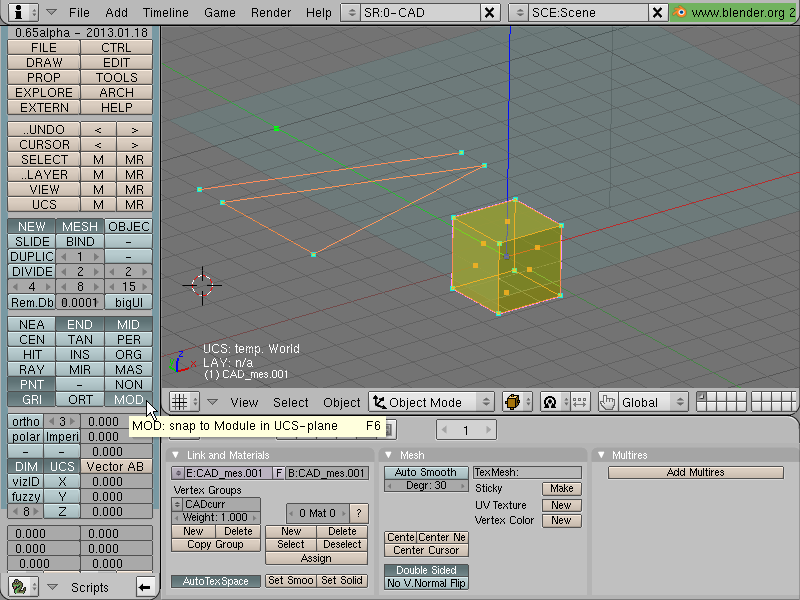Open the Object Mode dropdown
This screenshot has height=600, width=800.
pyautogui.click(x=432, y=402)
